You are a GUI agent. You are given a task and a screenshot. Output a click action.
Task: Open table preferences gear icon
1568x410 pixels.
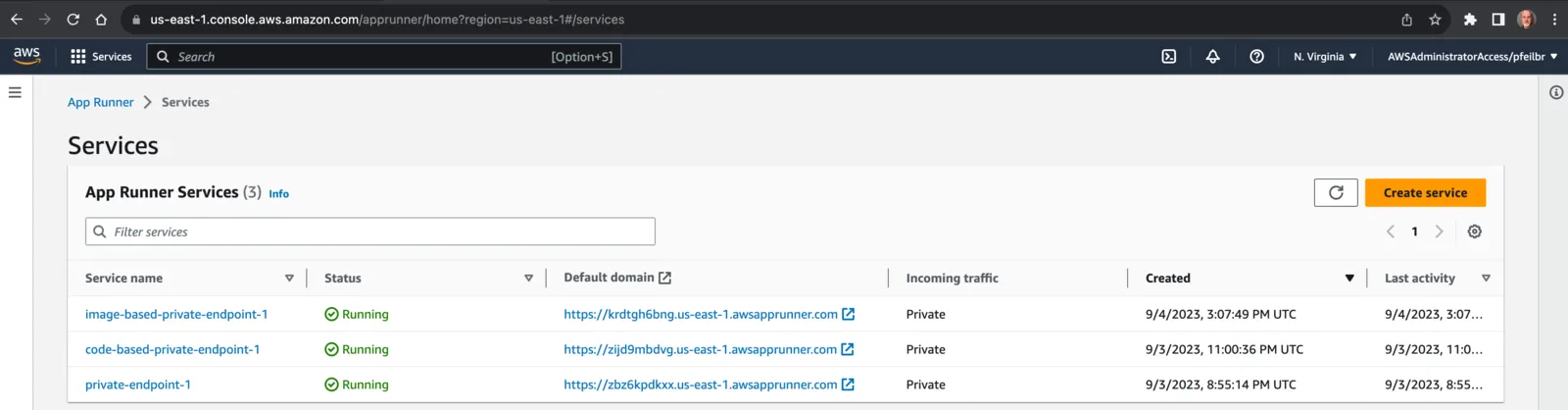click(1475, 231)
